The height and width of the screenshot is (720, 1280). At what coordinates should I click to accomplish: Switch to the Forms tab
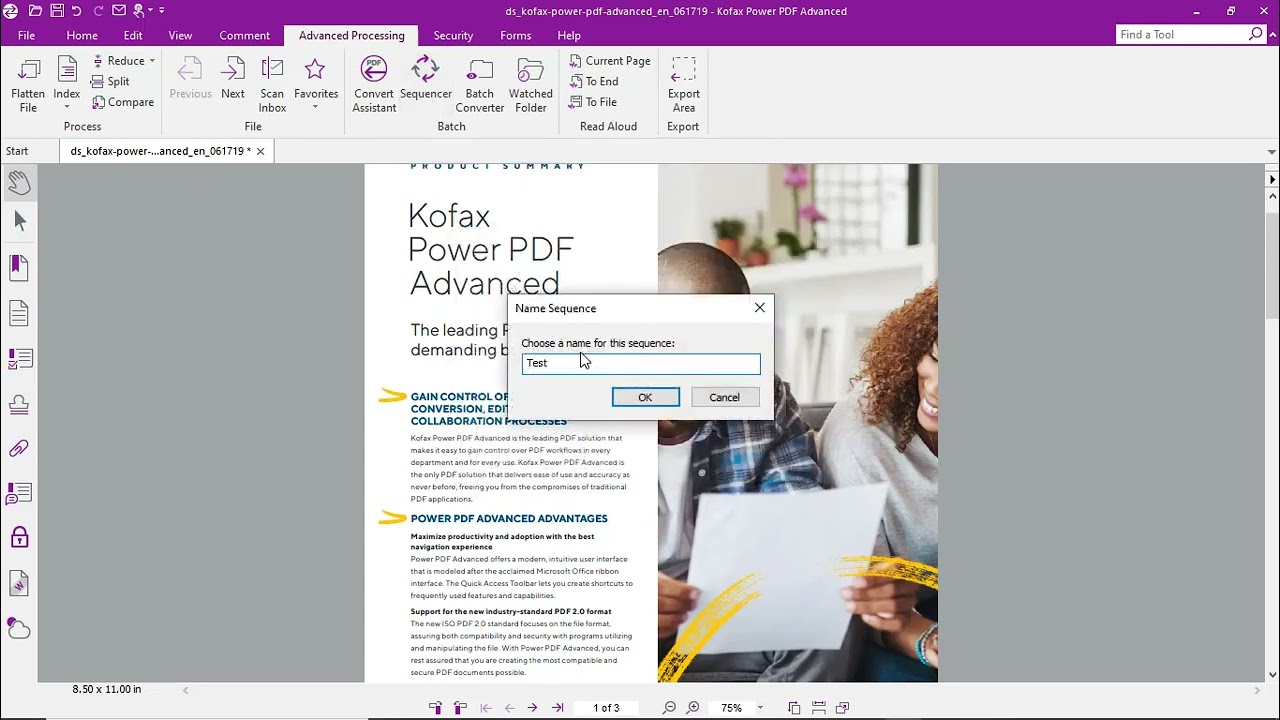click(x=516, y=35)
